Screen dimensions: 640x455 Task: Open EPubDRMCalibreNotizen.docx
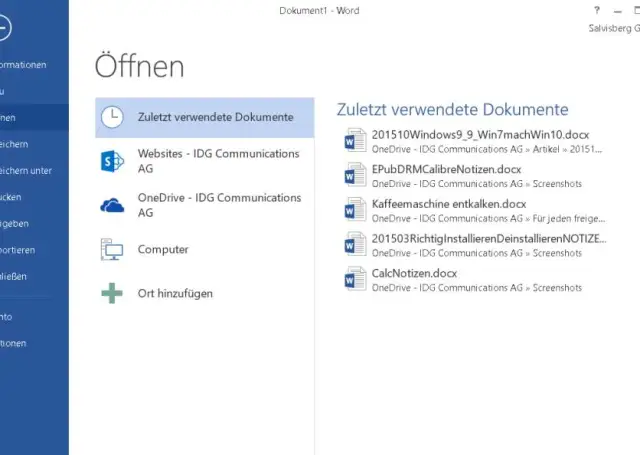click(x=447, y=169)
